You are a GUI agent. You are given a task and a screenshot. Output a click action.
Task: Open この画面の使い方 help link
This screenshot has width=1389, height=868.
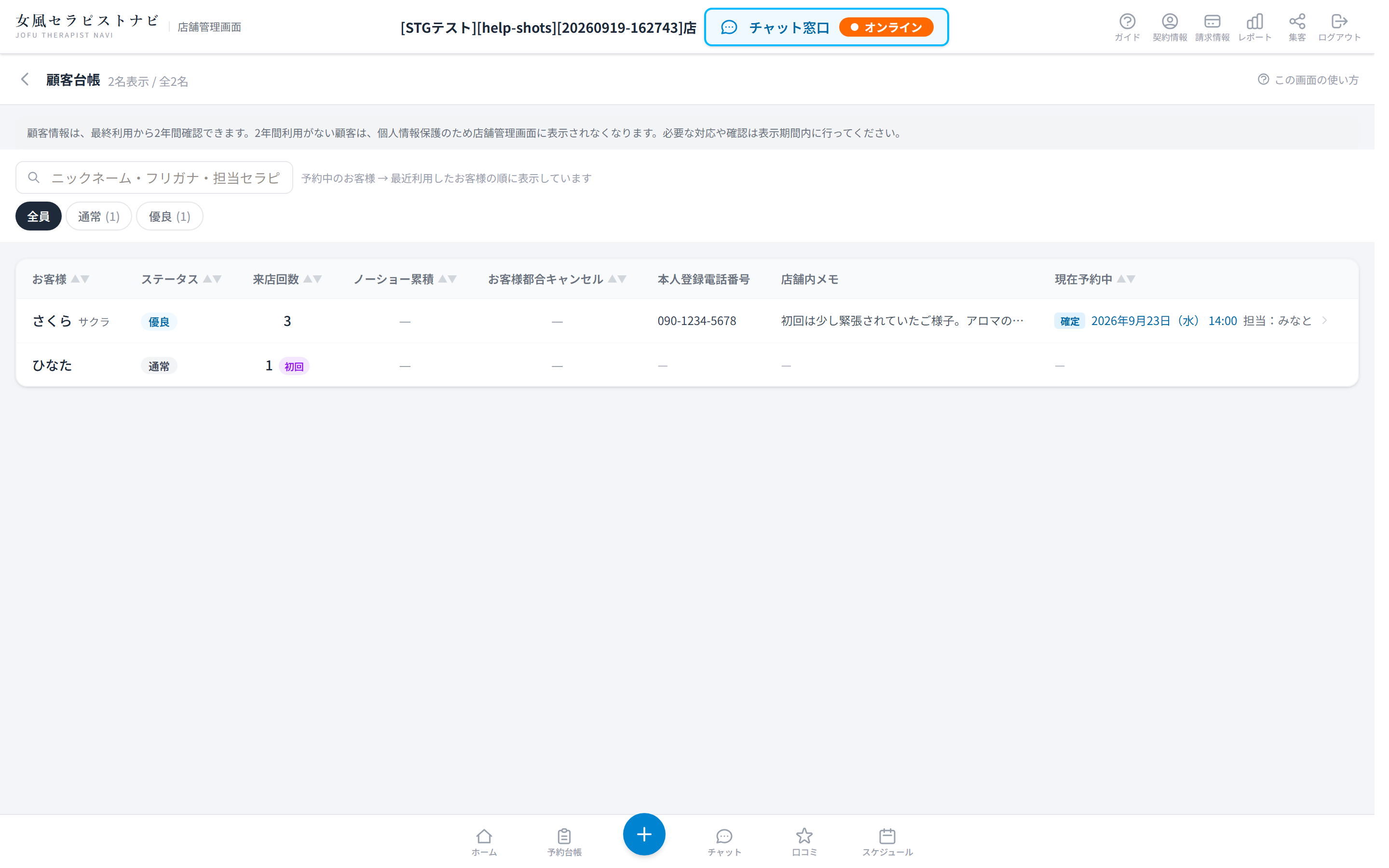1308,80
